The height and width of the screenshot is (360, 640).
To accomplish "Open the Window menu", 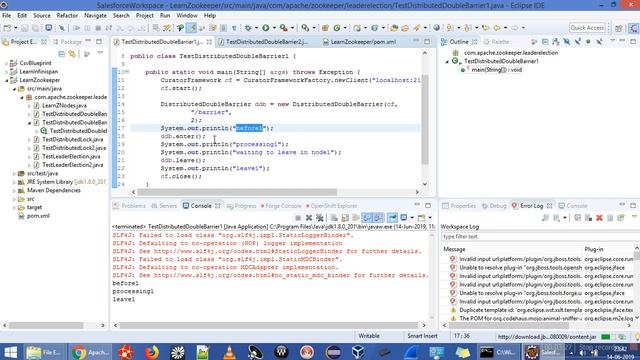I will coord(187,16).
